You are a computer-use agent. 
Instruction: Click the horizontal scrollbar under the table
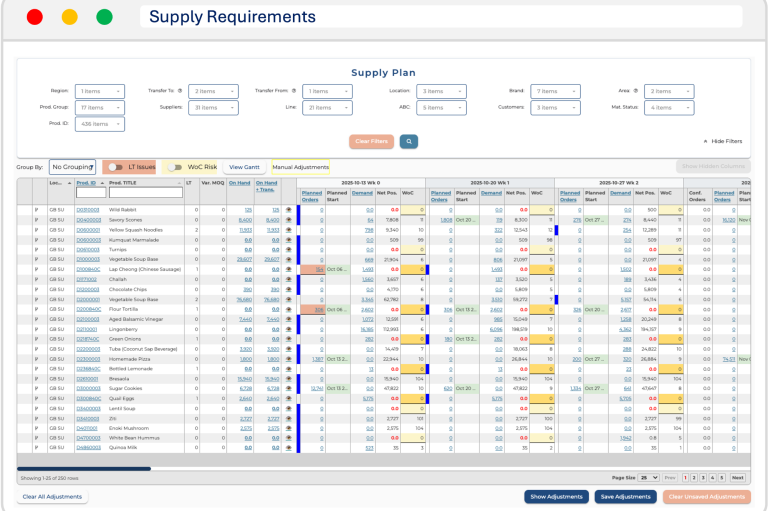tap(85, 468)
